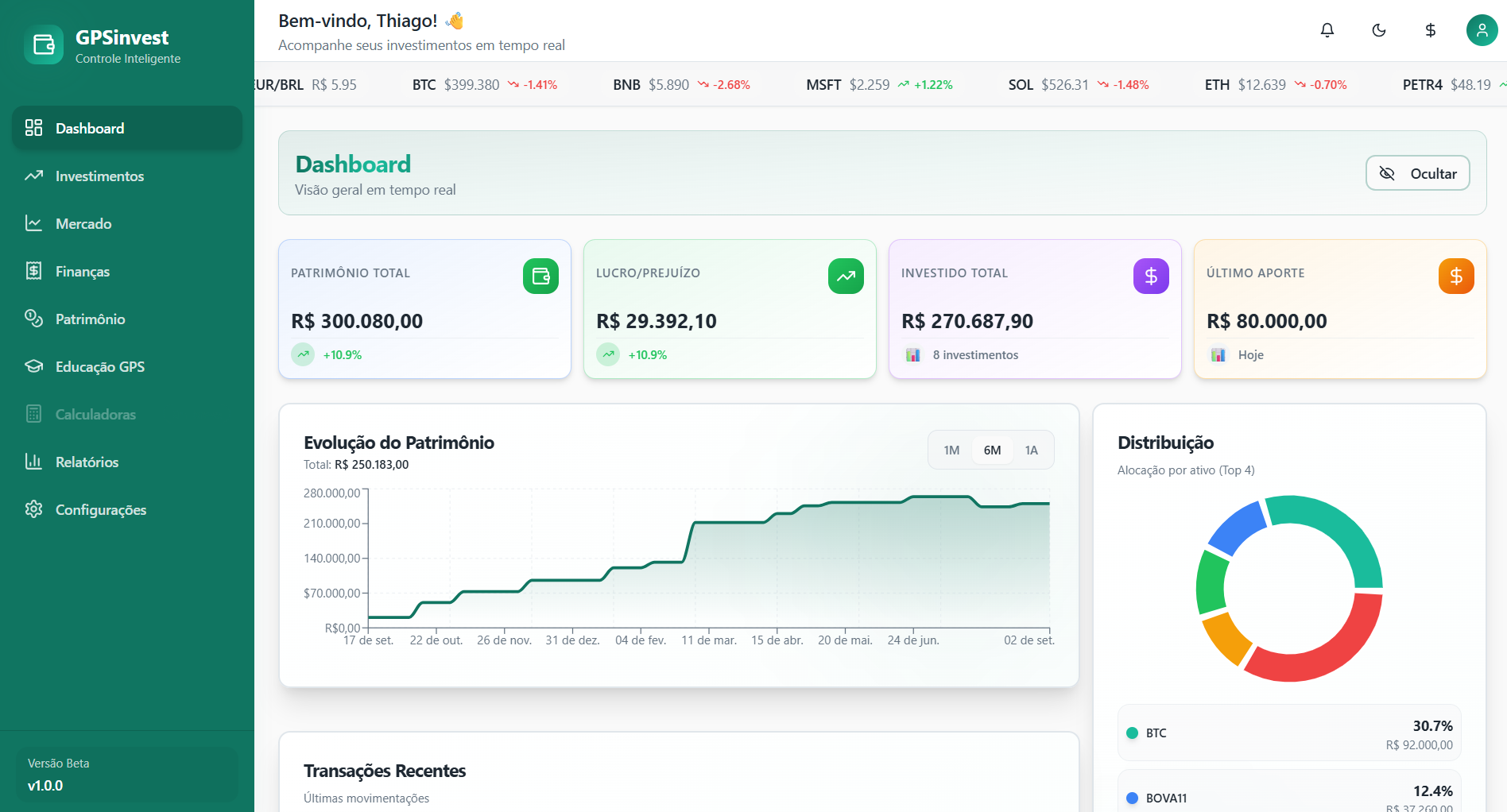The width and height of the screenshot is (1507, 812).
Task: Click the Versão Beta v1.0.0 box
Action: tap(127, 775)
